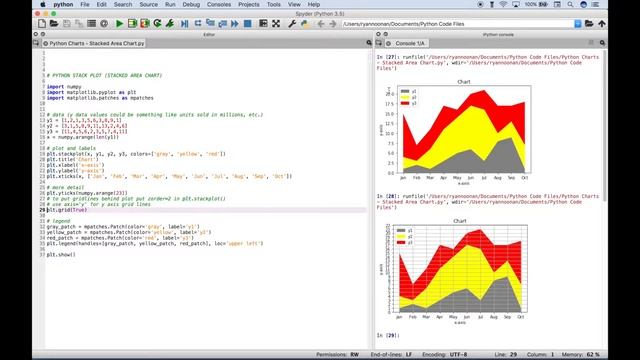Image resolution: width=640 pixels, height=360 pixels.
Task: Open the View menu
Action: click(x=294, y=4)
